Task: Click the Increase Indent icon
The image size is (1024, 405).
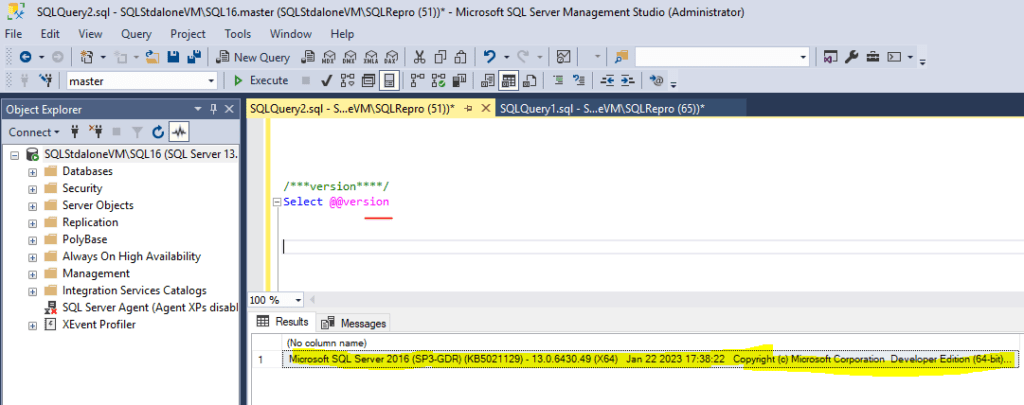Action: tap(628, 80)
